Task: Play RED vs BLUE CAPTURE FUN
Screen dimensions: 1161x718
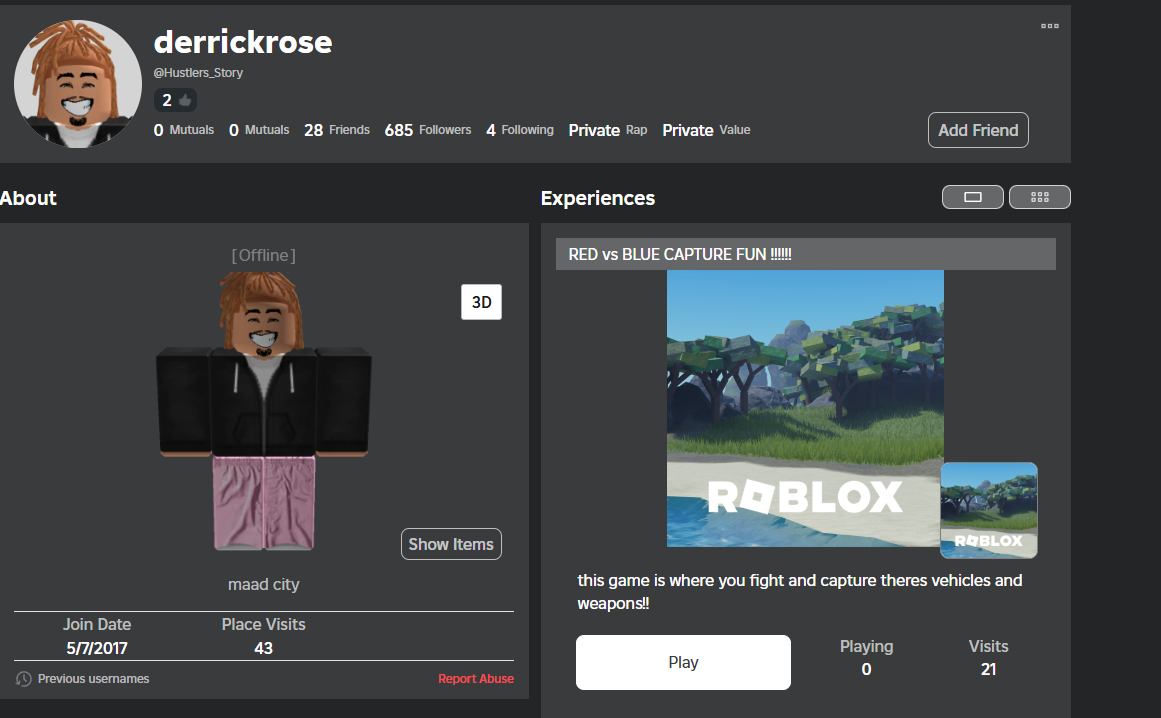Action: (x=683, y=662)
